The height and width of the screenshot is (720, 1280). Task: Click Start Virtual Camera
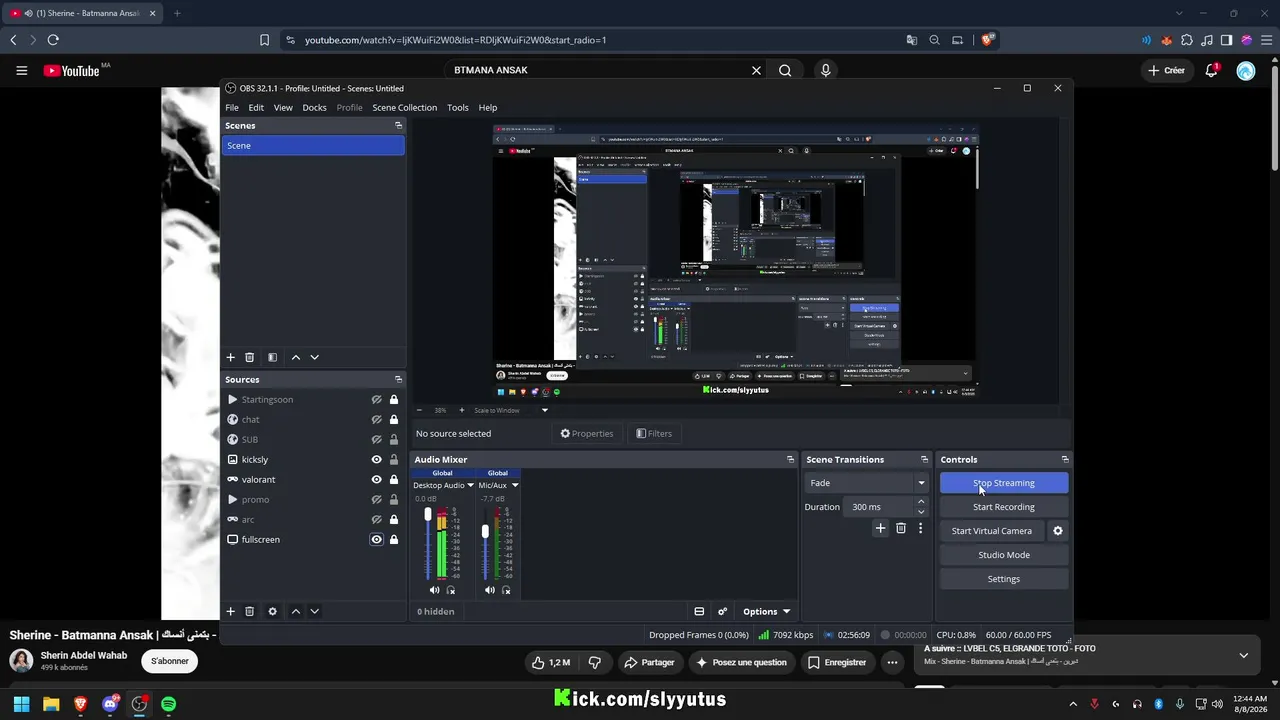(x=992, y=531)
